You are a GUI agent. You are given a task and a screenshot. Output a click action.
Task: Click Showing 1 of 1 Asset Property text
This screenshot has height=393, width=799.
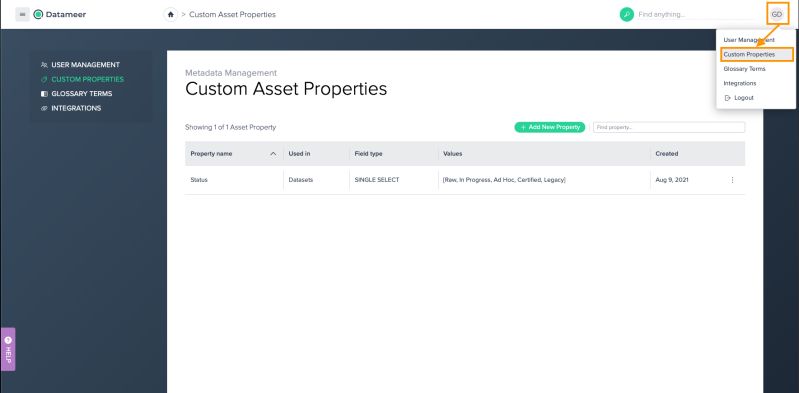pos(230,127)
